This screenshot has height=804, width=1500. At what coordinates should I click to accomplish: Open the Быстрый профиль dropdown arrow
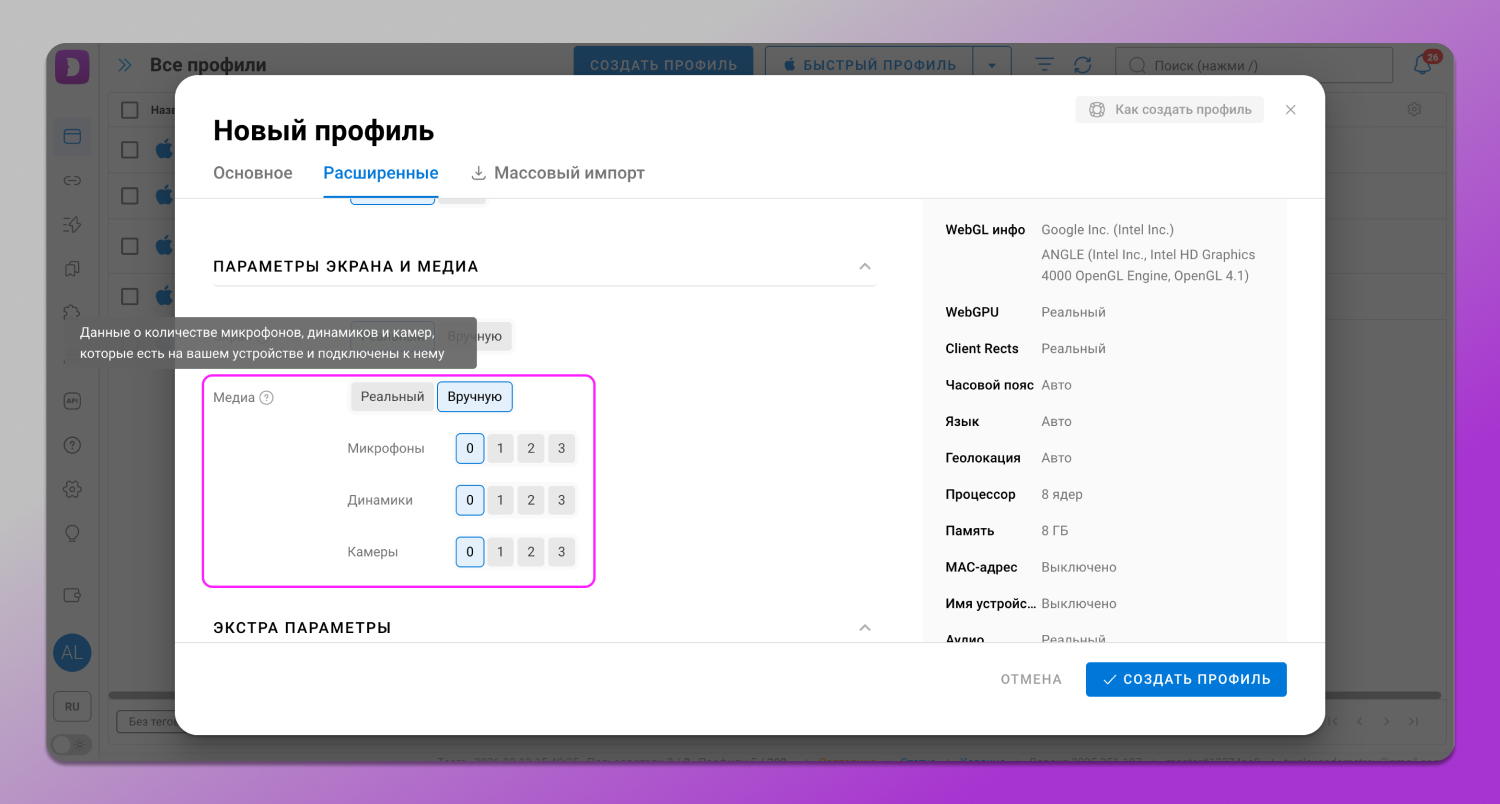[991, 65]
